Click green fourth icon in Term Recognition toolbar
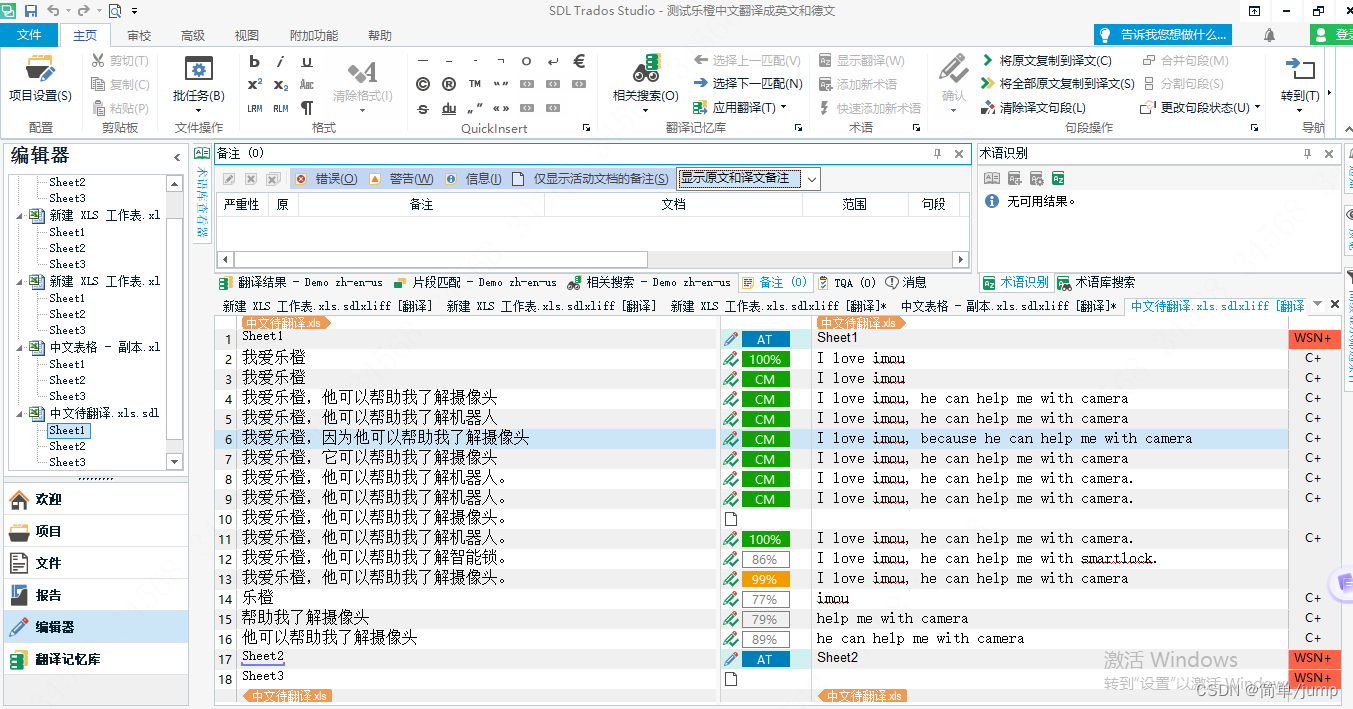Image resolution: width=1353 pixels, height=709 pixels. [x=1058, y=178]
